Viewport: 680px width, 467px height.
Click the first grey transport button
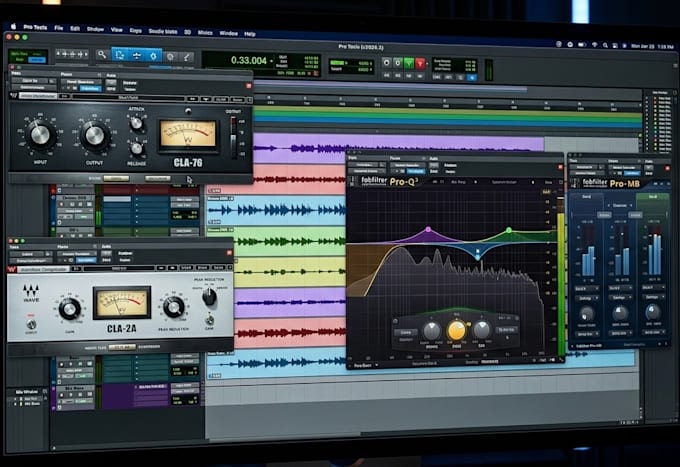[386, 63]
